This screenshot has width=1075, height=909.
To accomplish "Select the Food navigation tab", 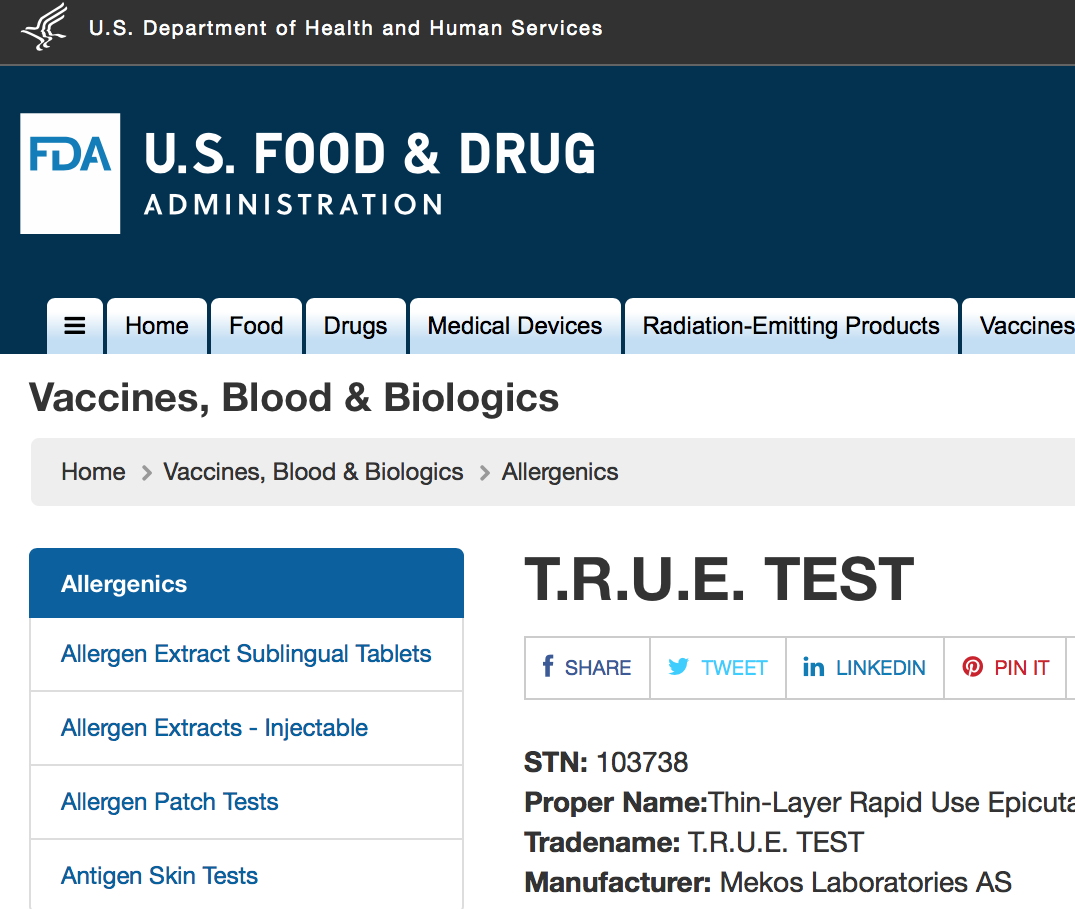I will pyautogui.click(x=256, y=326).
